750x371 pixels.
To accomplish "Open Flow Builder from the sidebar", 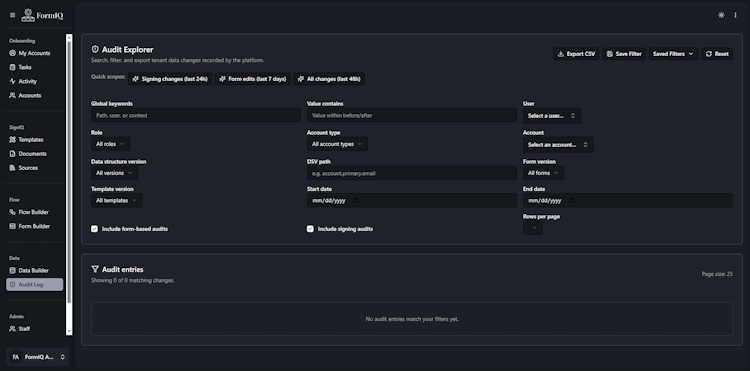I will (x=34, y=212).
